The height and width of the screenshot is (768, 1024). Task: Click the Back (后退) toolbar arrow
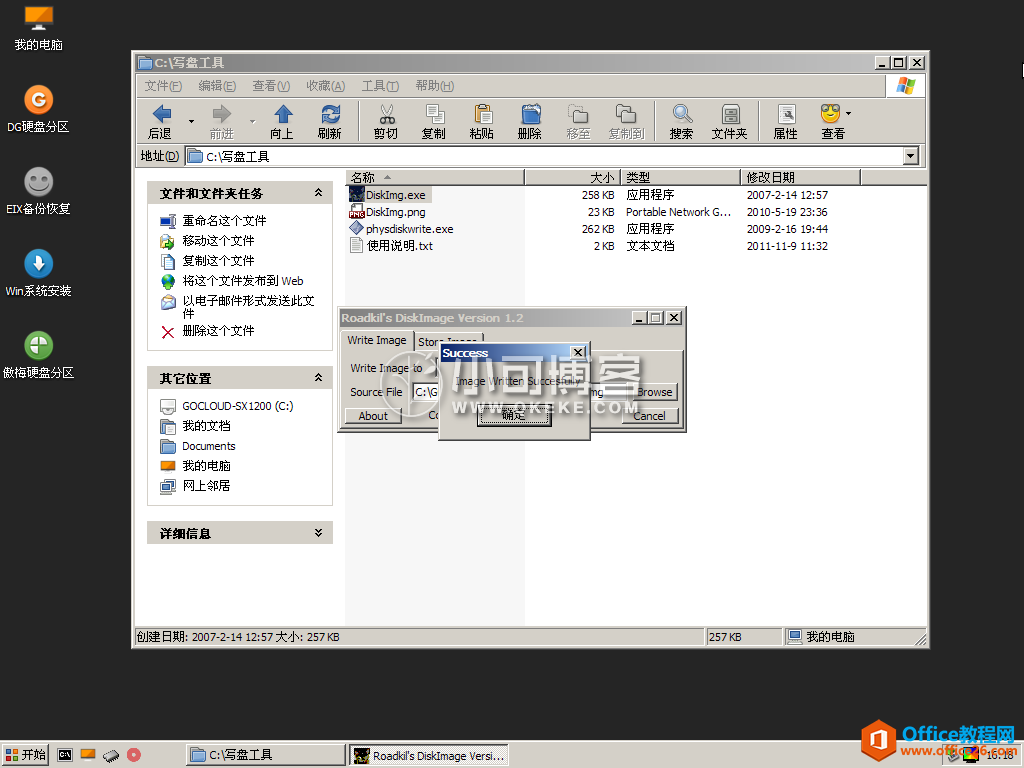pos(161,121)
